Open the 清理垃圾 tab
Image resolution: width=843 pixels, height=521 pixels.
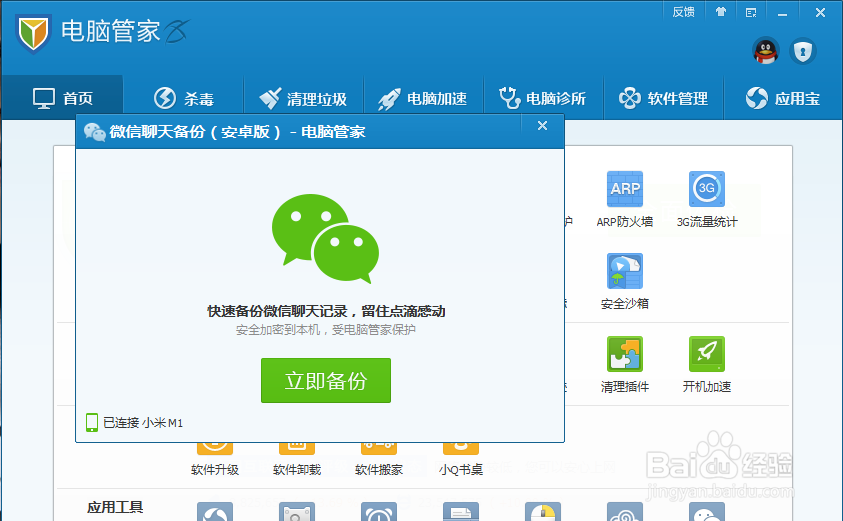(303, 98)
